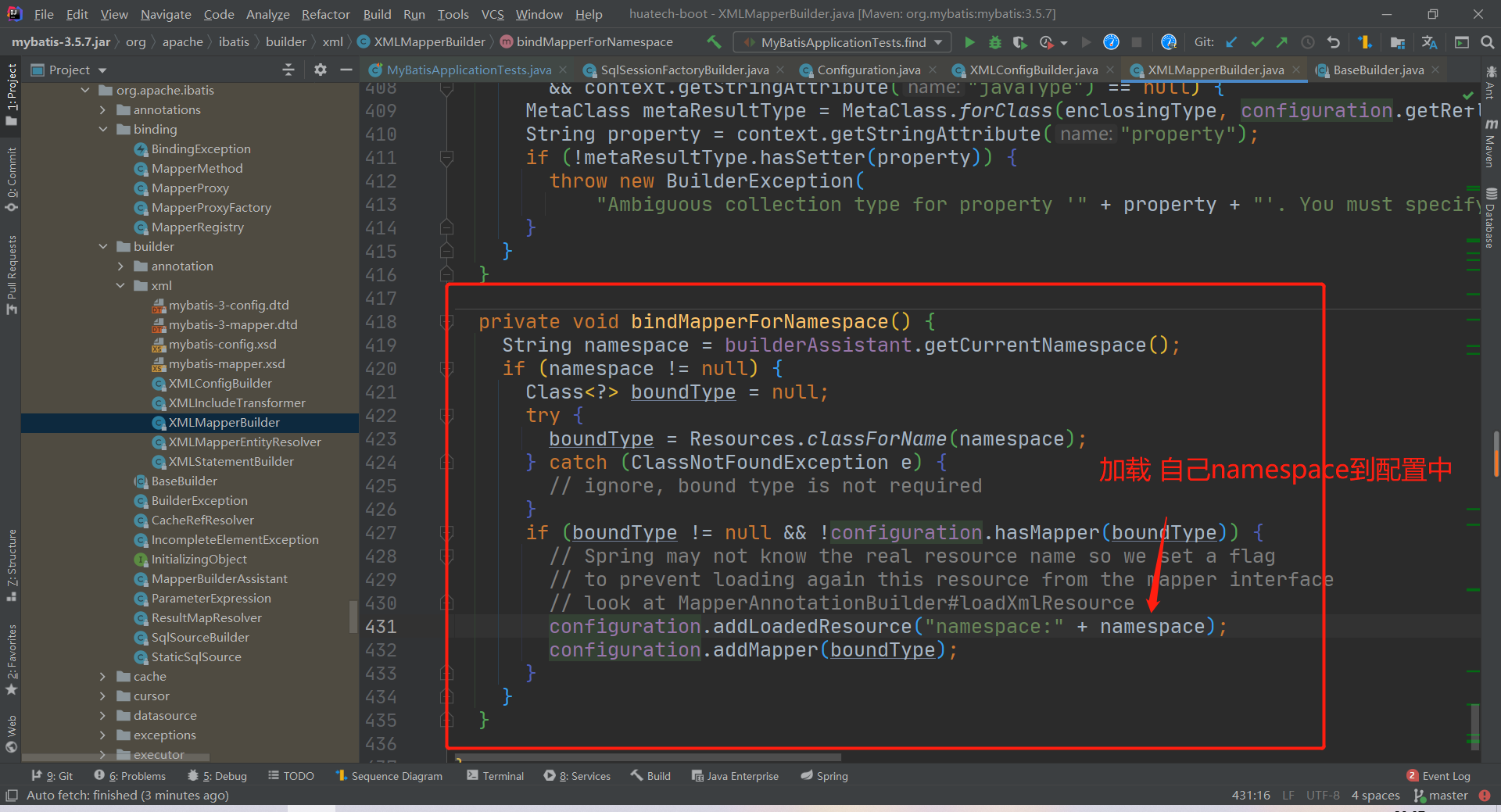
Task: Open Project panel settings gear
Action: coord(321,70)
